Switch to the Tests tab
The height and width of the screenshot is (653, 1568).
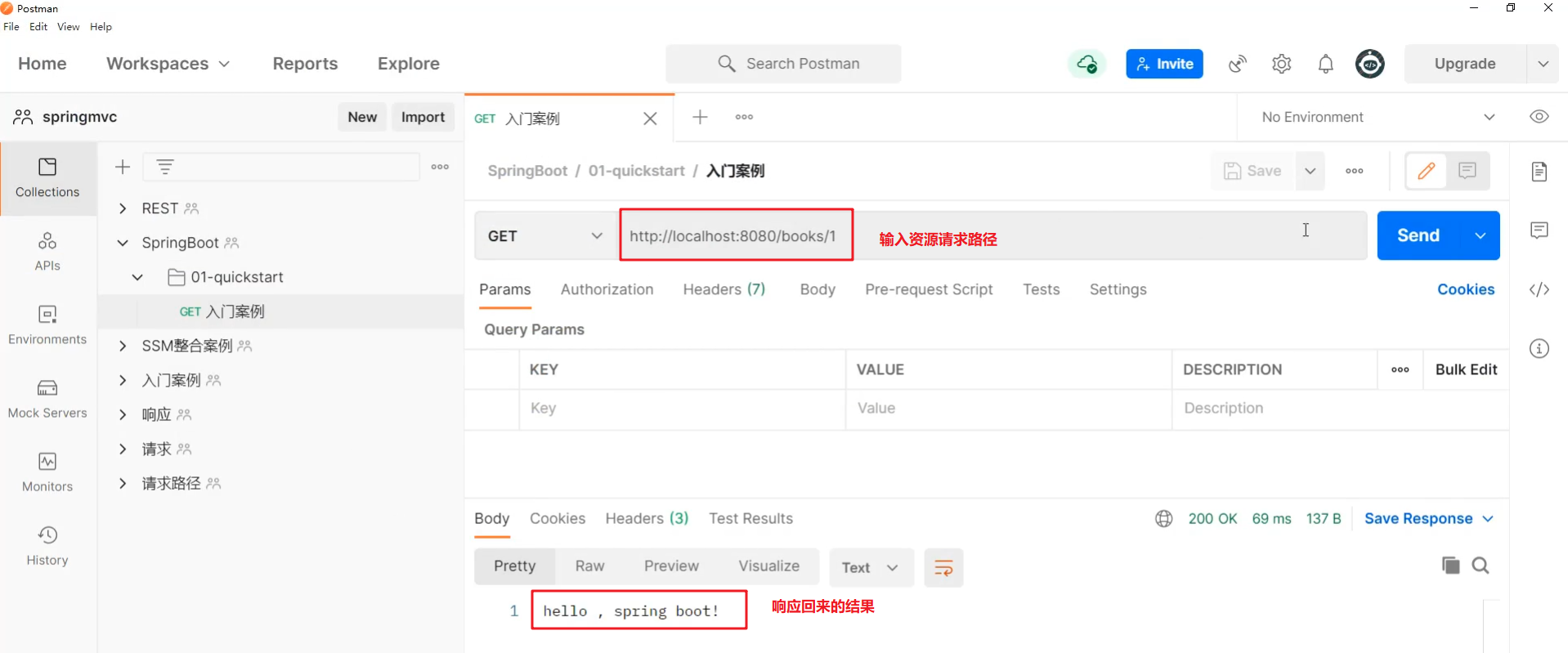pos(1041,289)
